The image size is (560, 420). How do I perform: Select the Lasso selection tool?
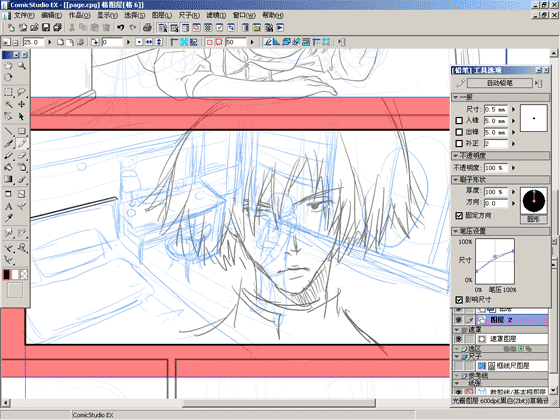(22, 92)
